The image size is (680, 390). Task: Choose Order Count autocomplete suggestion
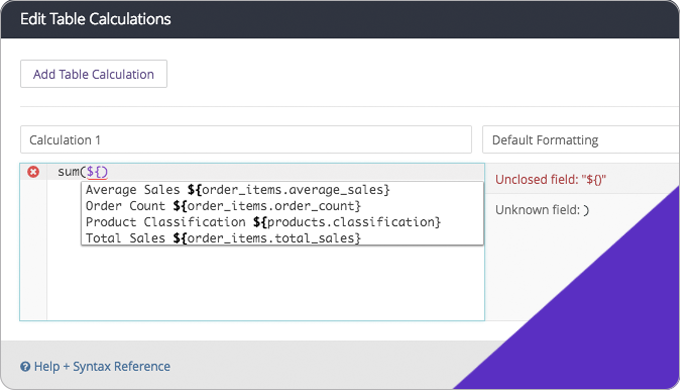pos(282,206)
